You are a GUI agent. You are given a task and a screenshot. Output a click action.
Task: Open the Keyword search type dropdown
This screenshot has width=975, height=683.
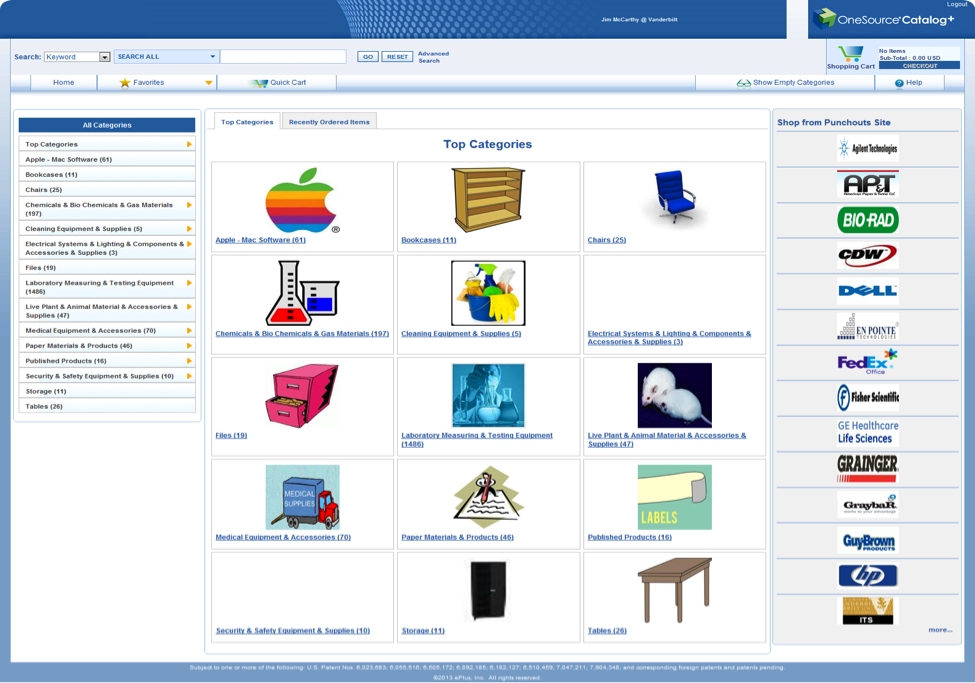[x=104, y=57]
